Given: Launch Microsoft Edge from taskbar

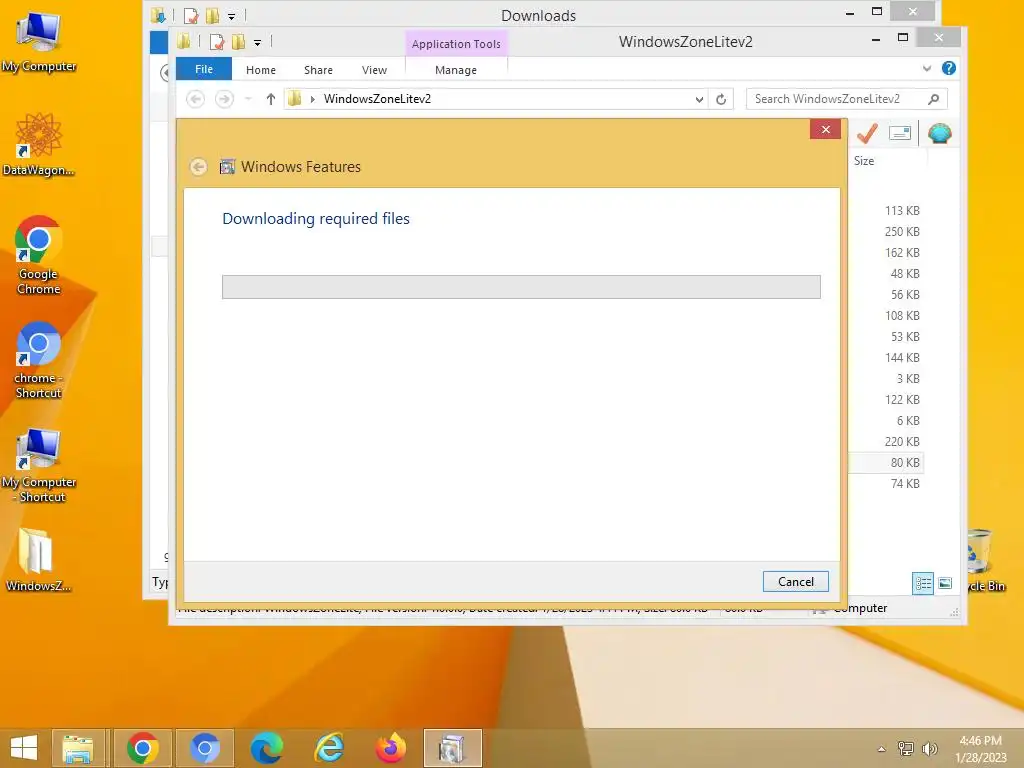Looking at the screenshot, I should (267, 748).
